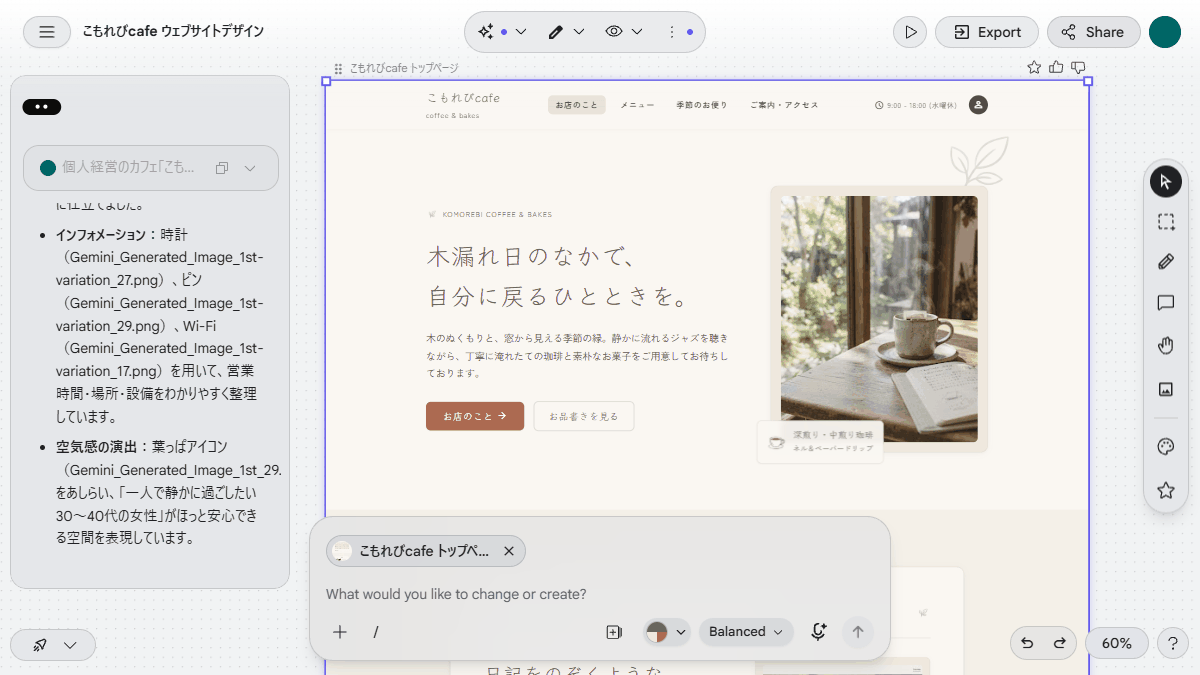Expand the chevron on the prompt history card
Image resolution: width=1200 pixels, height=675 pixels.
[250, 168]
